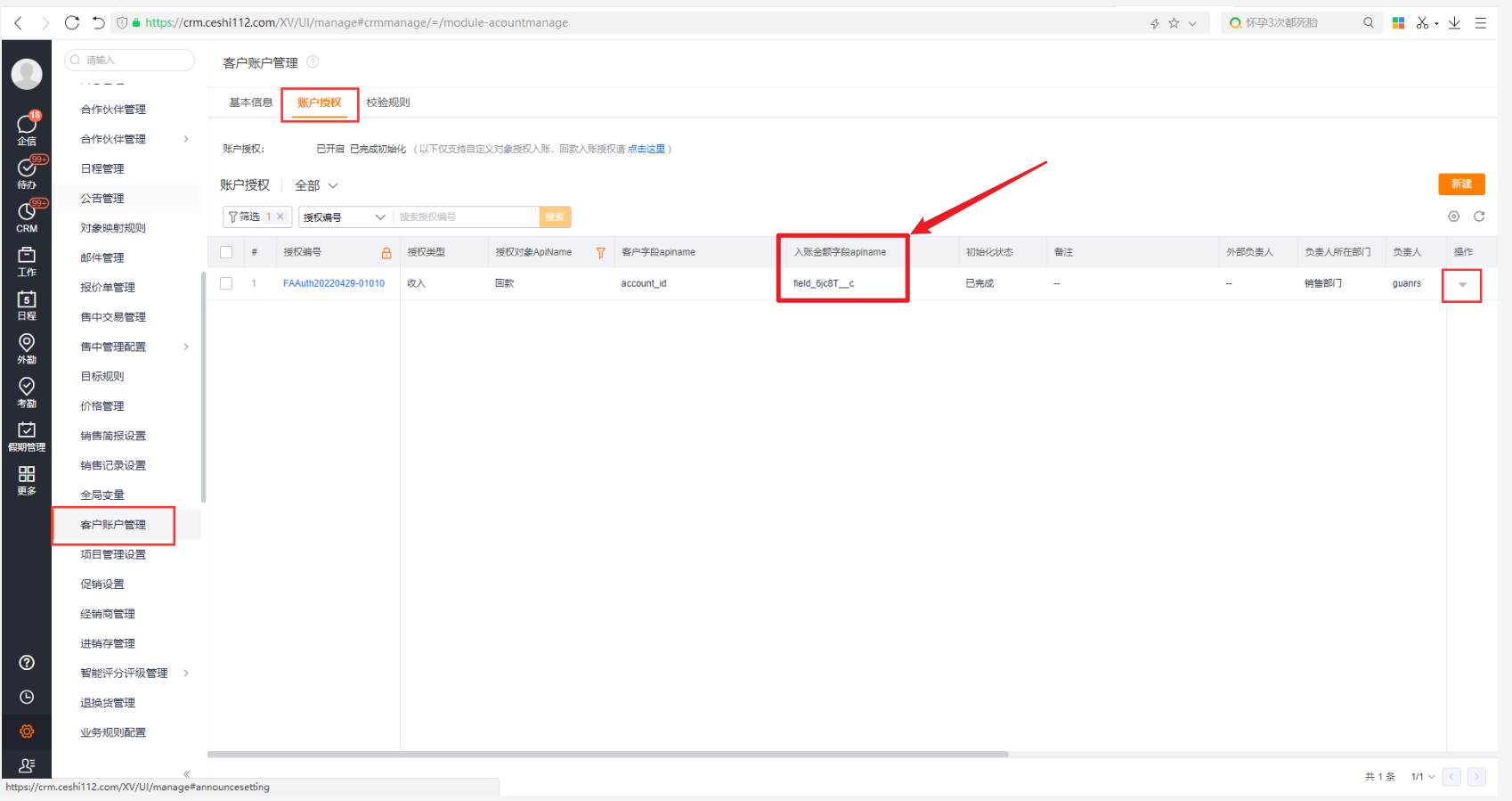Open the contacts icon at the sidebar bottom
1512x801 pixels.
[27, 765]
